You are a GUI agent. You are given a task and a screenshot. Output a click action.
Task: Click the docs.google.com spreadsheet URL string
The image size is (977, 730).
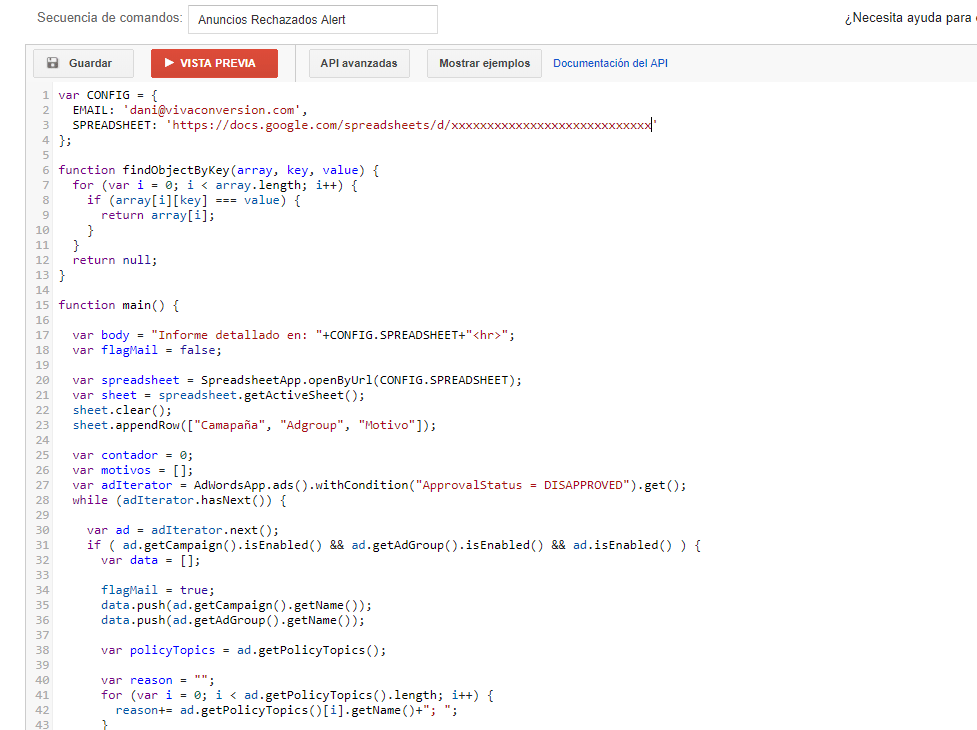(412, 125)
